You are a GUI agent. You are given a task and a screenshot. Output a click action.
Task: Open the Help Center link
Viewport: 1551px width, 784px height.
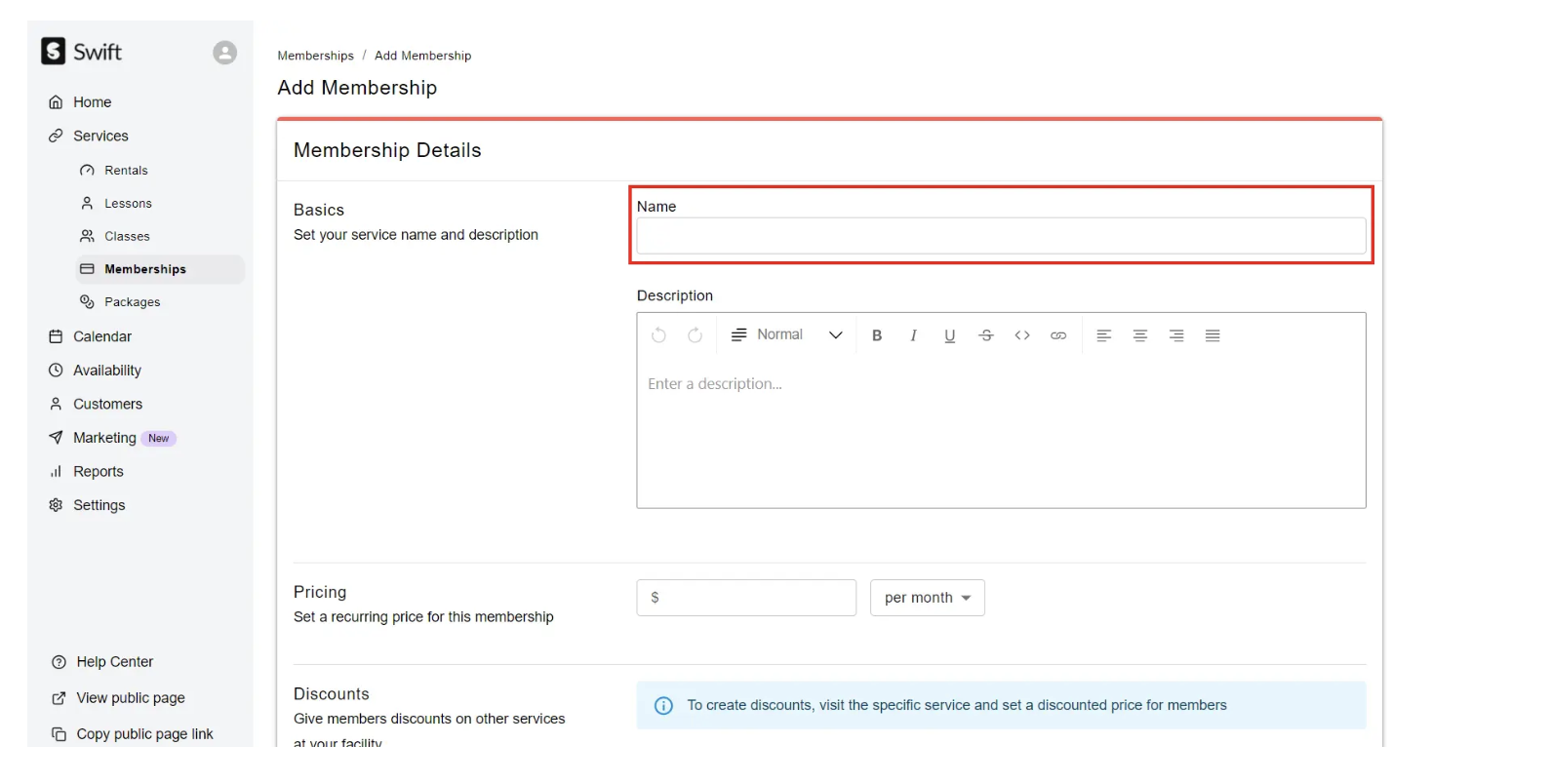pos(115,662)
